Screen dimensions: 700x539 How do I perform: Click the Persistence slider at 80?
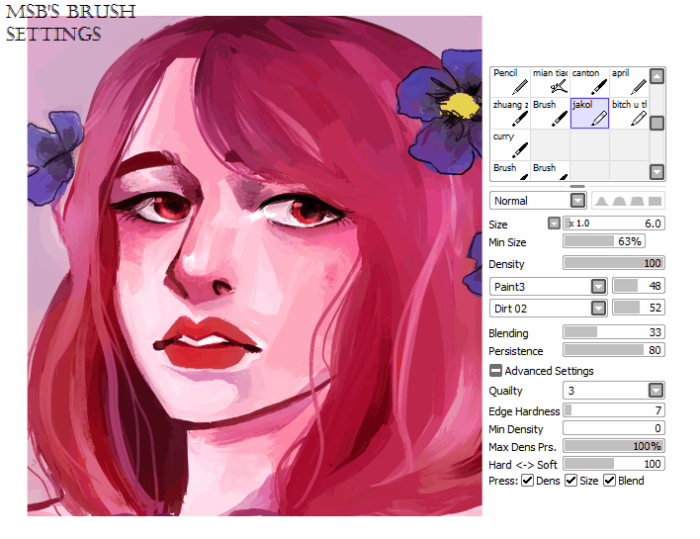pyautogui.click(x=614, y=350)
